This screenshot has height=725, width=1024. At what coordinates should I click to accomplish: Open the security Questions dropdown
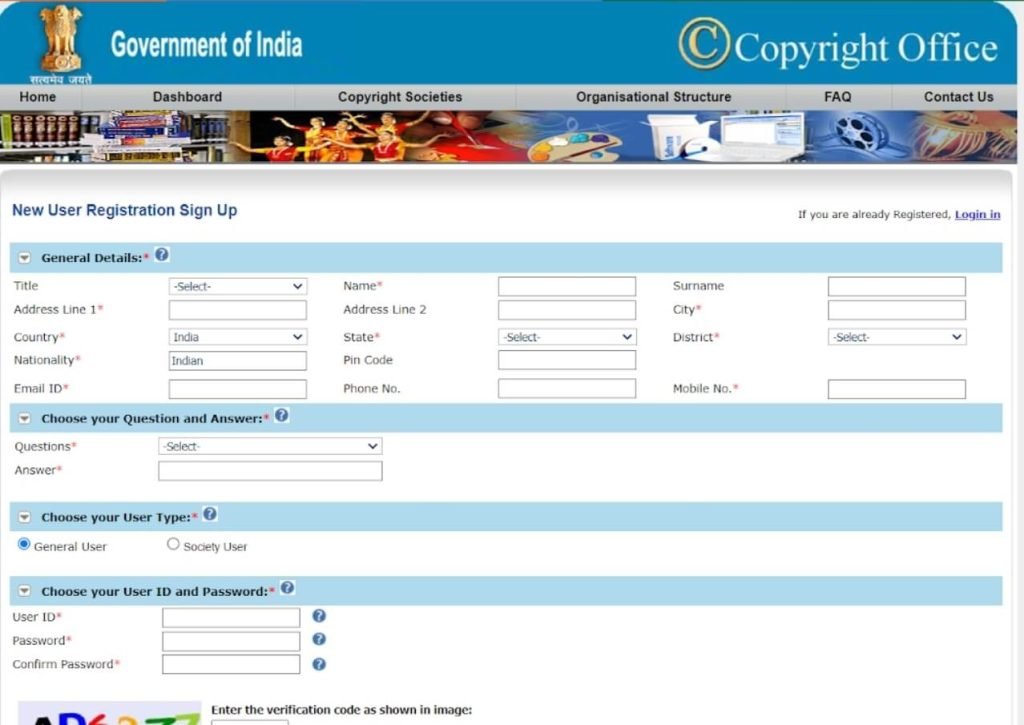270,446
